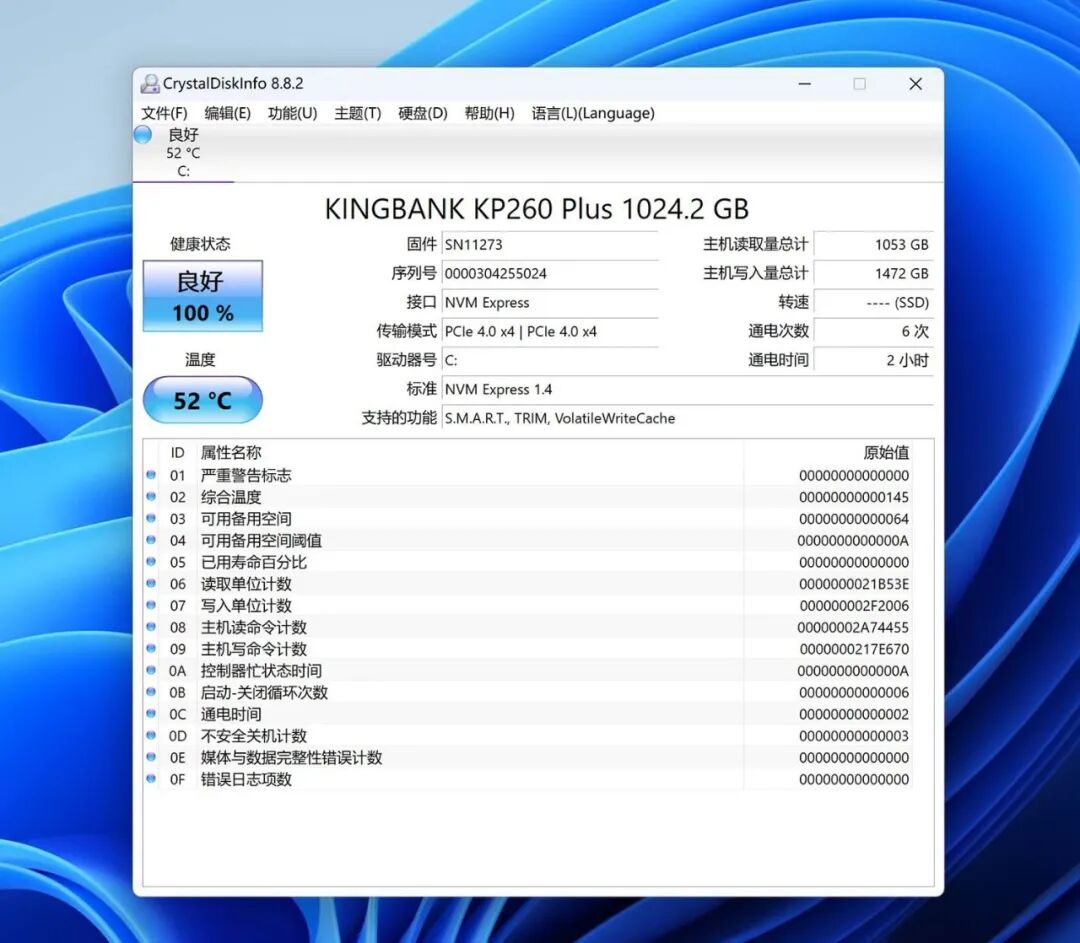Click raw value 00000000000064
The image size is (1080, 943).
click(853, 519)
